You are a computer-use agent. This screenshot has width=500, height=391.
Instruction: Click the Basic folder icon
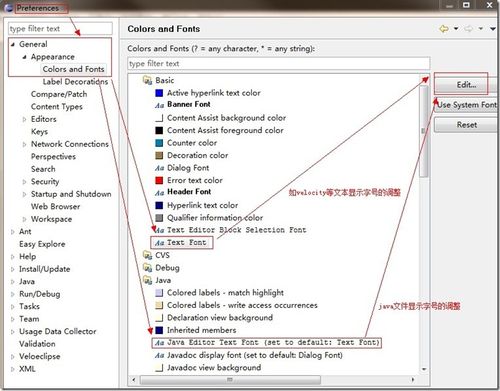(x=147, y=80)
